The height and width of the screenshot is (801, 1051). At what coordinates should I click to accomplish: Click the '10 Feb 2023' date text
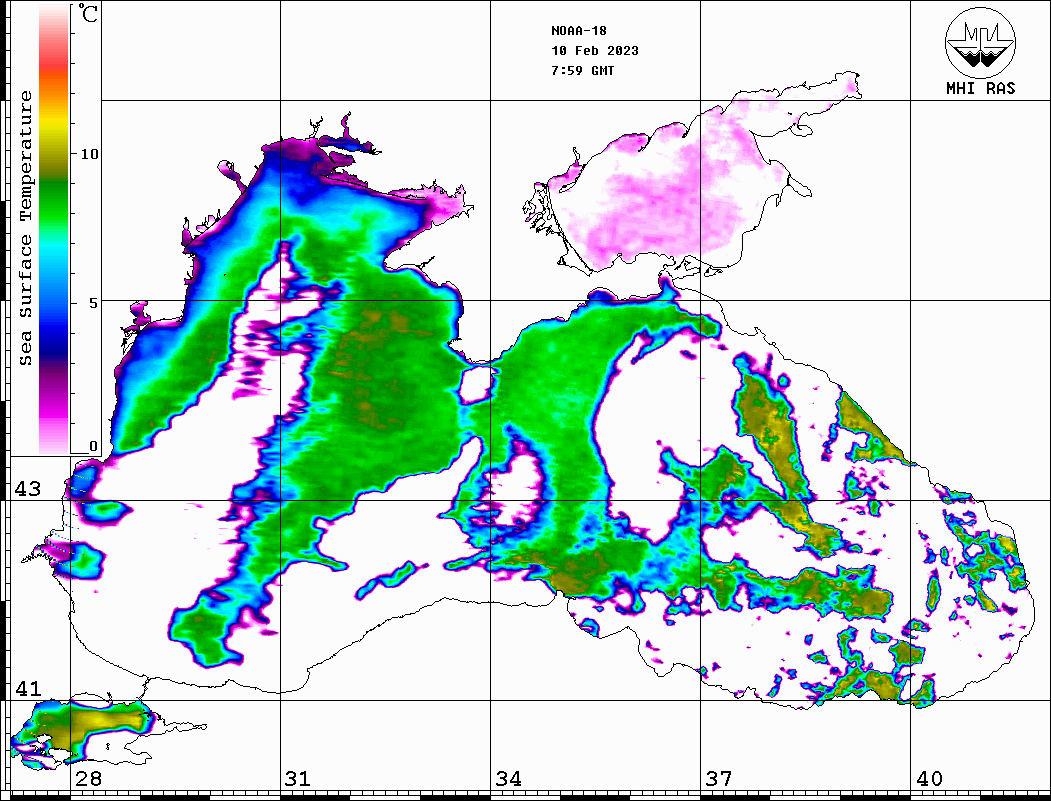tap(595, 51)
